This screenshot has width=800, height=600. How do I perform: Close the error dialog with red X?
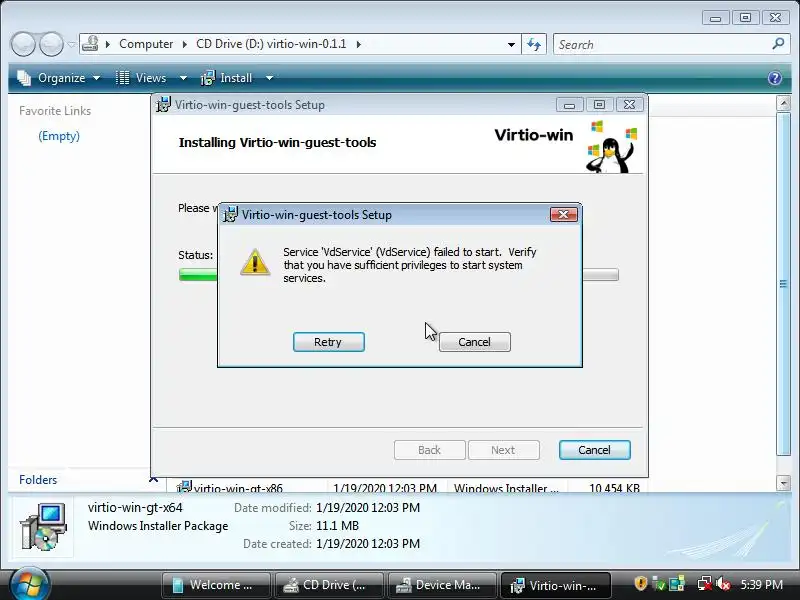click(x=564, y=214)
